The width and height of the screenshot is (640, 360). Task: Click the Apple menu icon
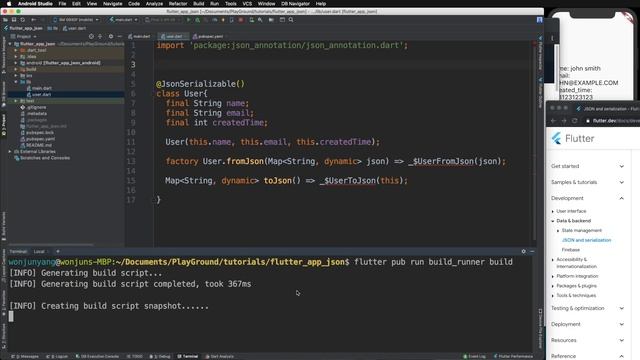pos(9,4)
